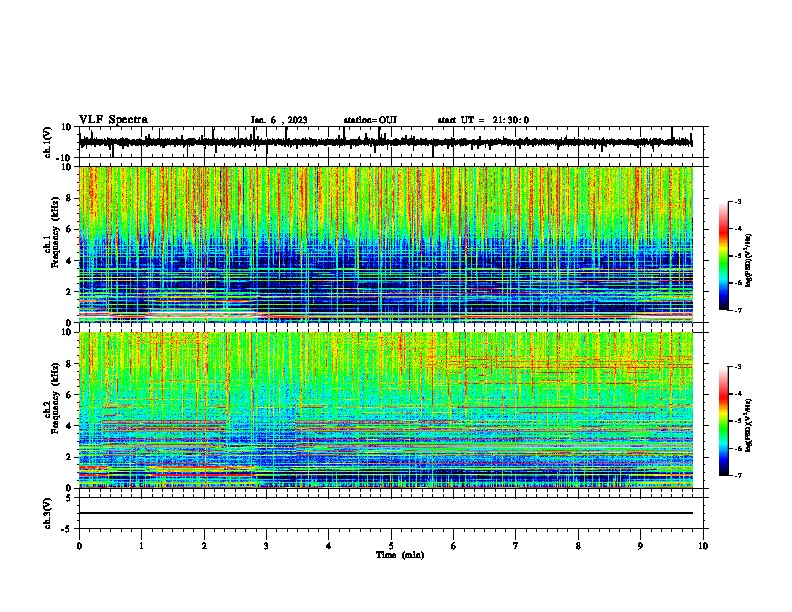Click the time-axis tick label "1"
This screenshot has height=612, width=792.
pyautogui.click(x=141, y=546)
